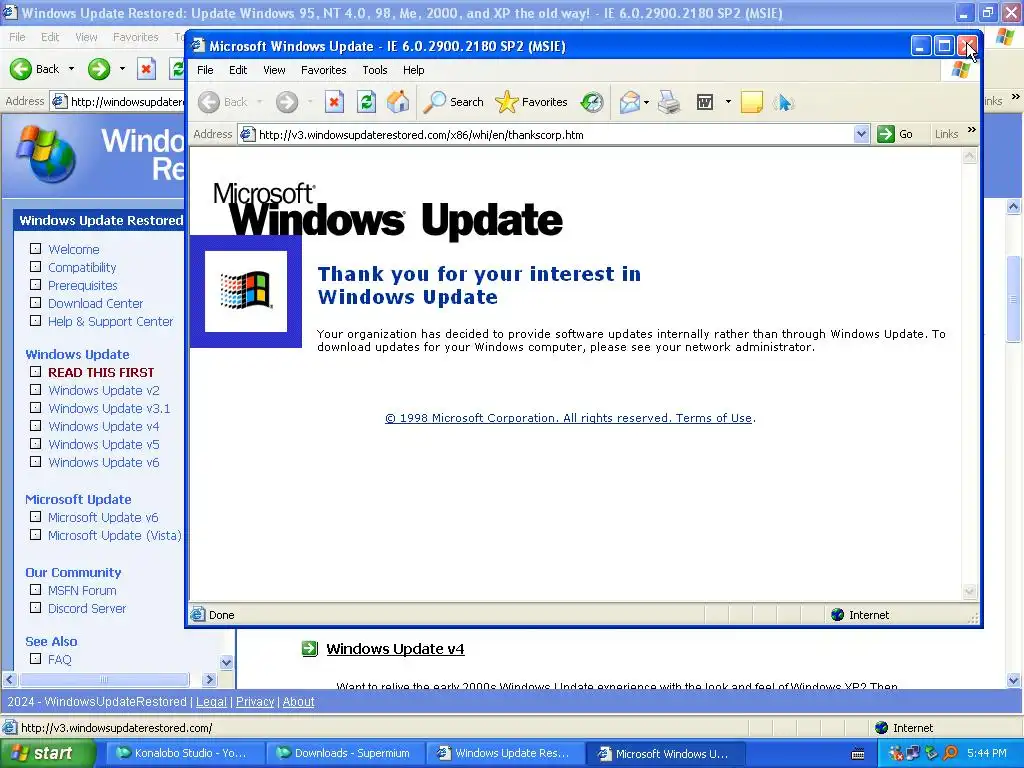Viewport: 1024px width, 768px height.
Task: Open Discord Server sidebar item
Action: pyautogui.click(x=87, y=608)
